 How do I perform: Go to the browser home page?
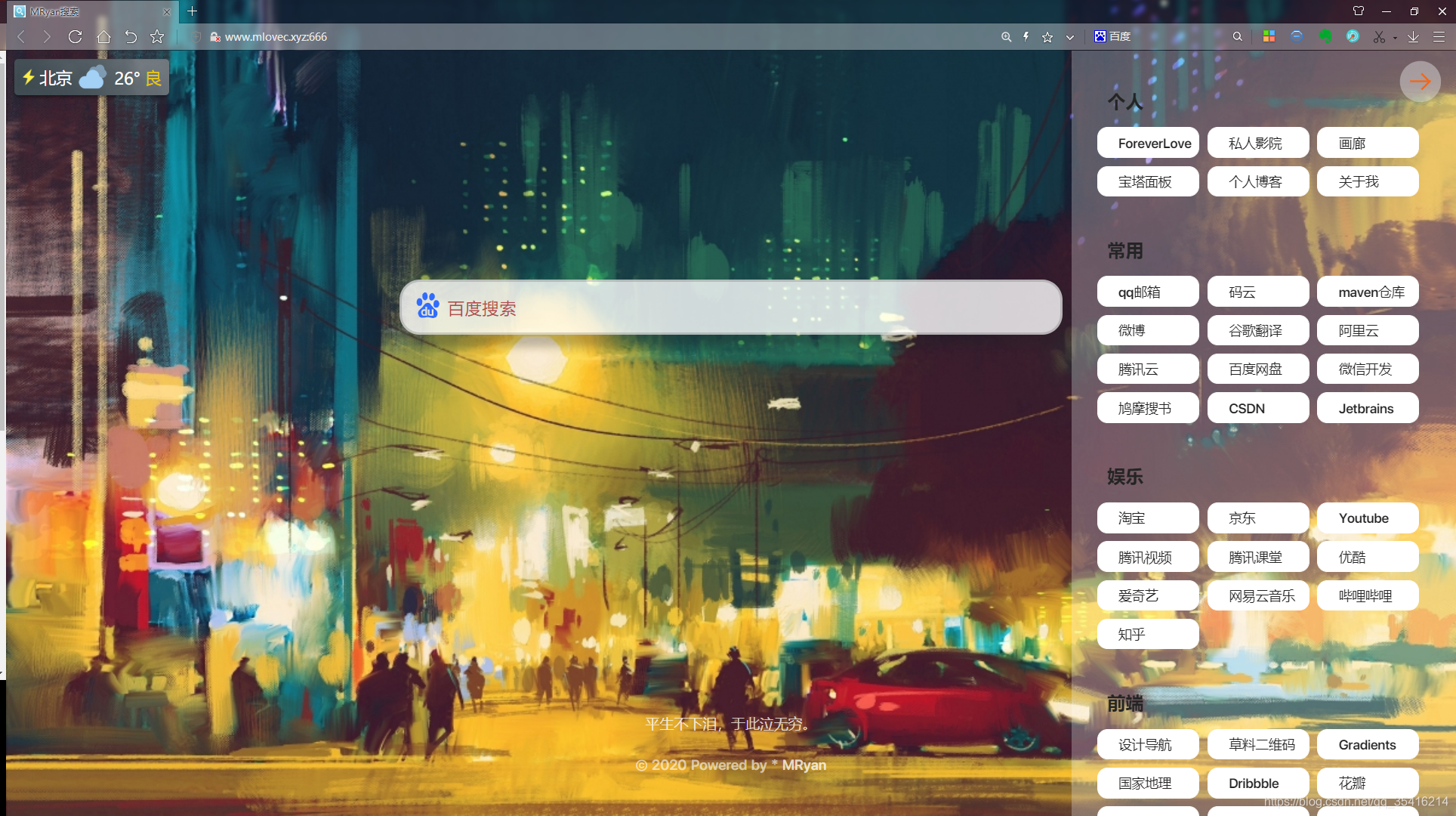click(103, 36)
